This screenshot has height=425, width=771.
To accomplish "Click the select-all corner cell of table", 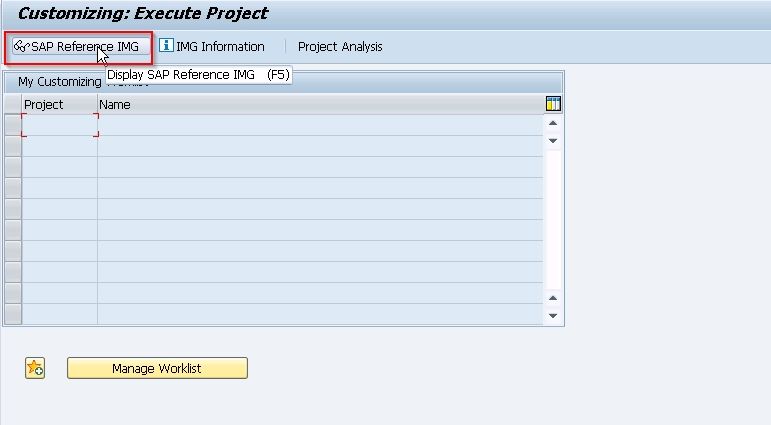I will [x=13, y=104].
